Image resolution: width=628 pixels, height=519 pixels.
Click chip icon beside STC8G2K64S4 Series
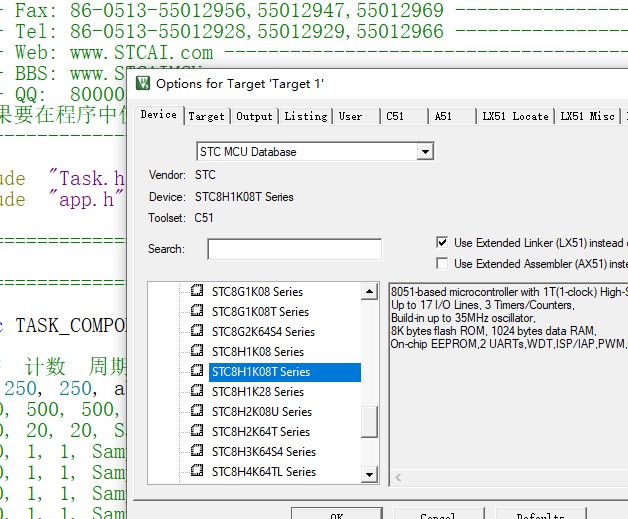(197, 330)
